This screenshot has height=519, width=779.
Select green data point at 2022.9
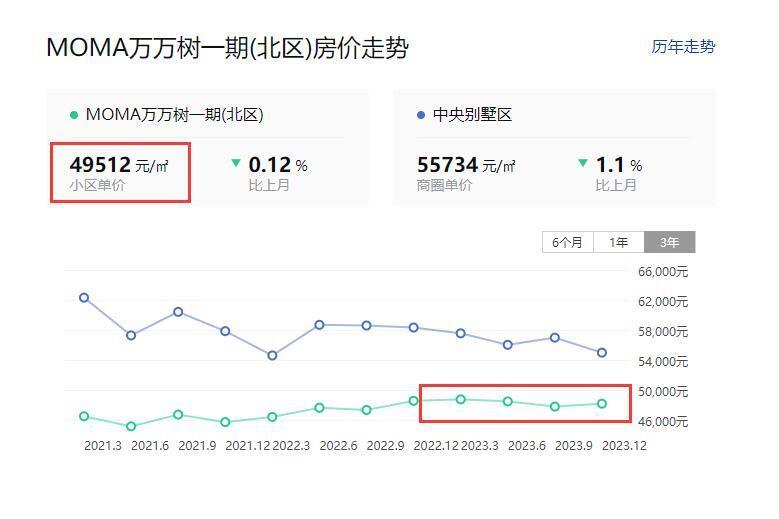pos(366,410)
